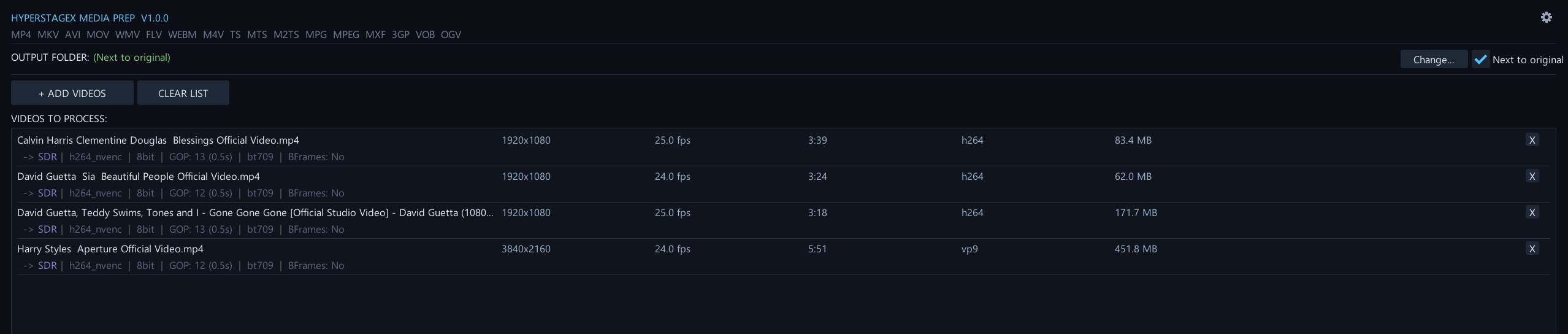Click the 3840x2160 resolution of Aperture video
The height and width of the screenshot is (334, 1568).
(526, 249)
